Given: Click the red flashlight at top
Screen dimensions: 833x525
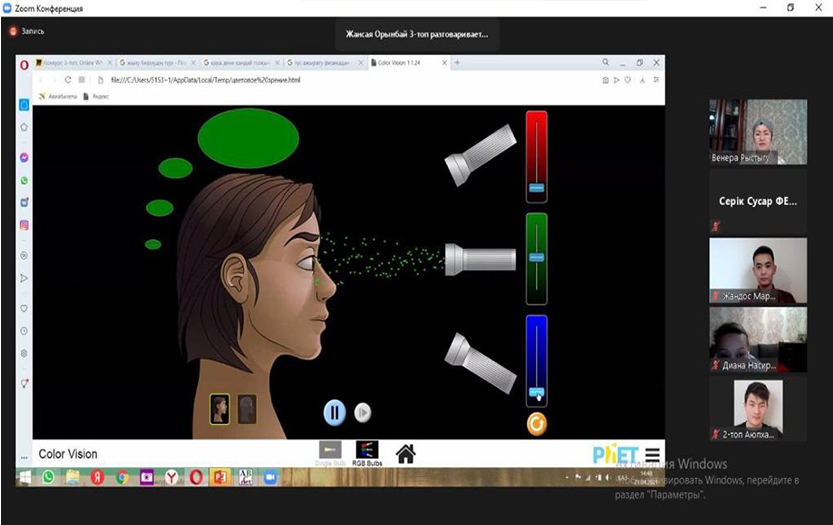Looking at the screenshot, I should (x=480, y=155).
